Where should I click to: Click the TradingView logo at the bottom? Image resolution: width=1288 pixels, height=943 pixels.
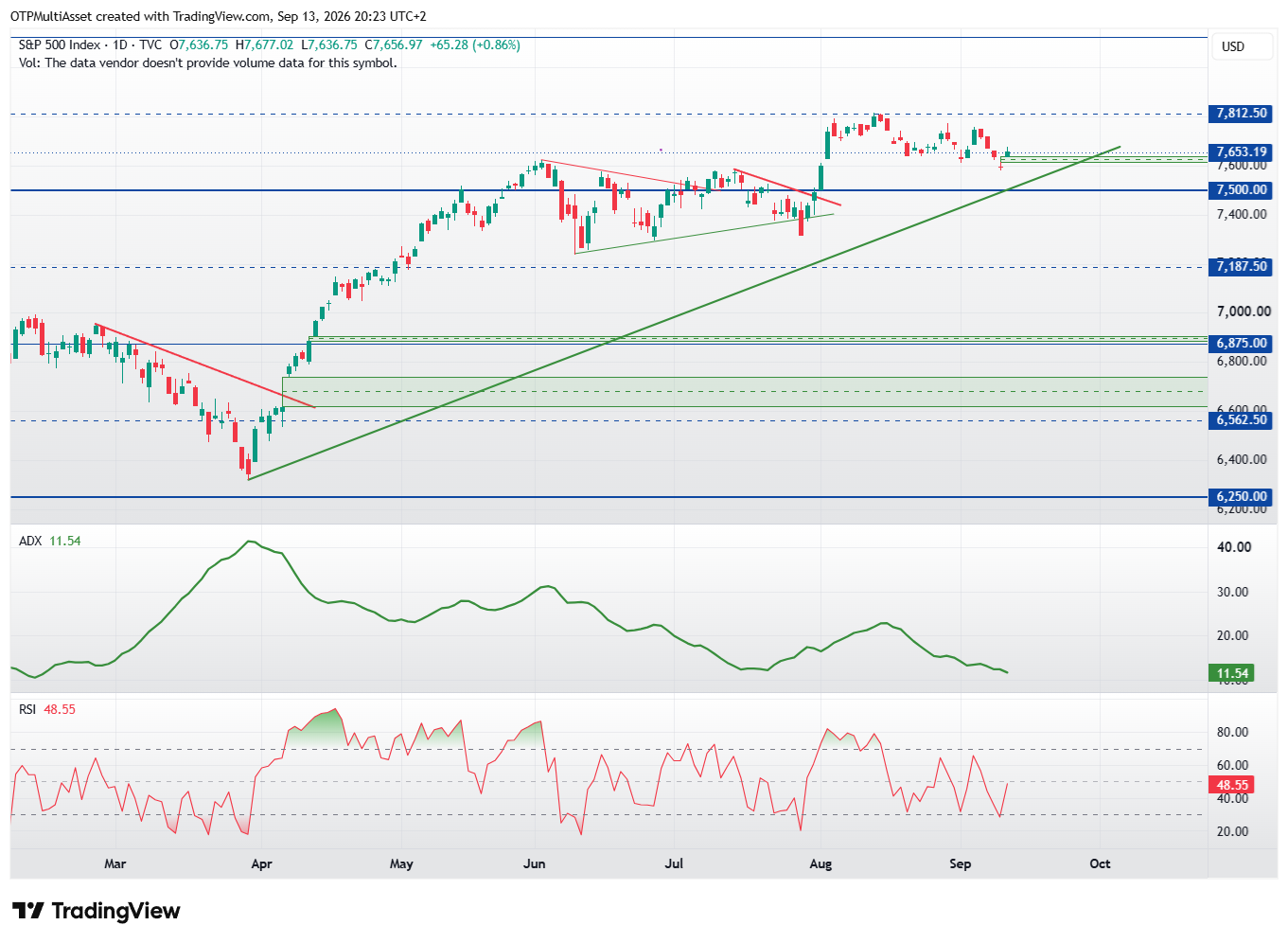96,911
